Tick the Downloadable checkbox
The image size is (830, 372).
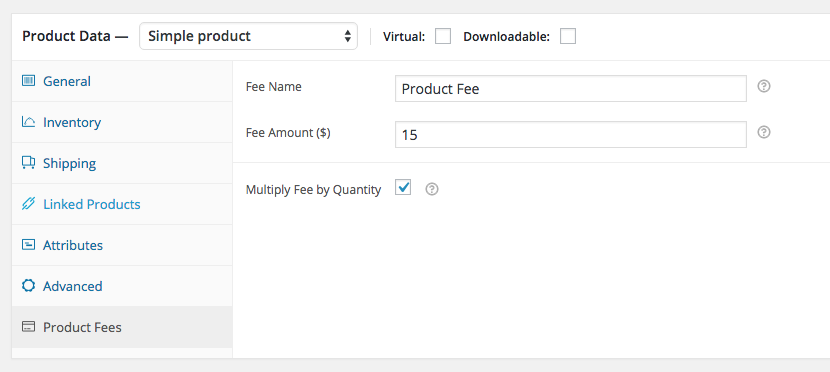click(x=568, y=37)
